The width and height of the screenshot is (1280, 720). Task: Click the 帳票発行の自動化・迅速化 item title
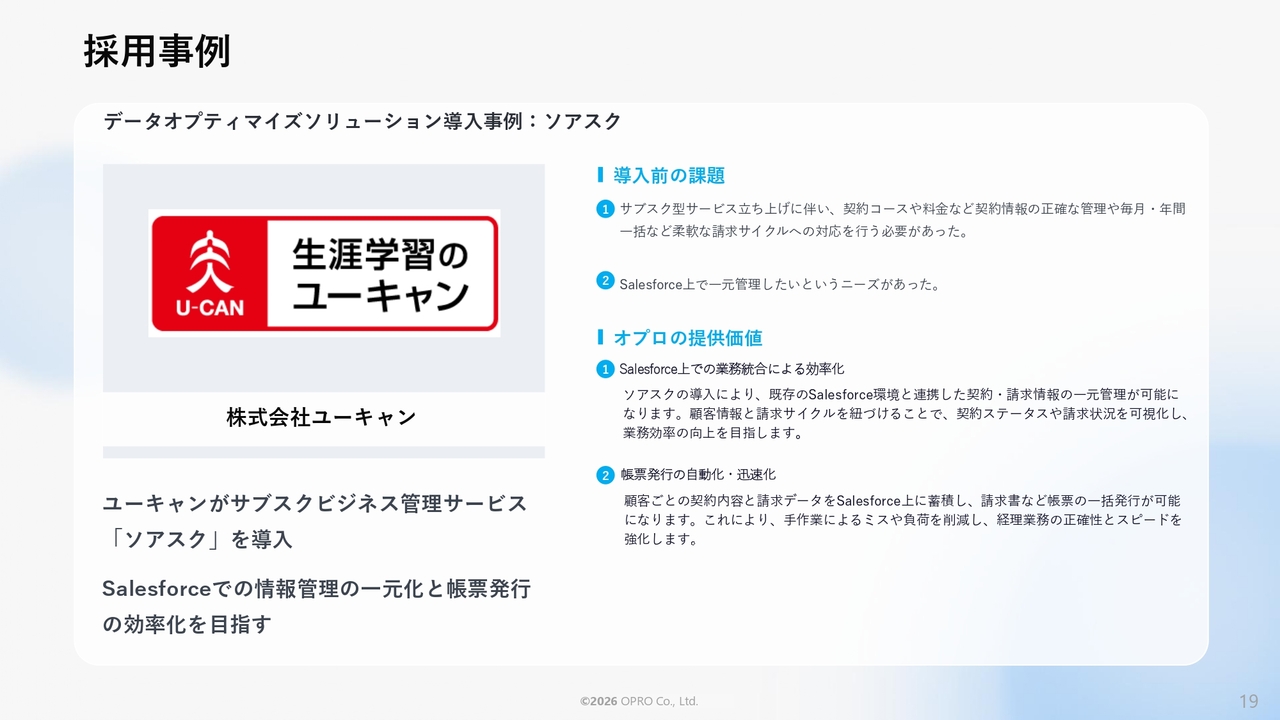pyautogui.click(x=698, y=474)
